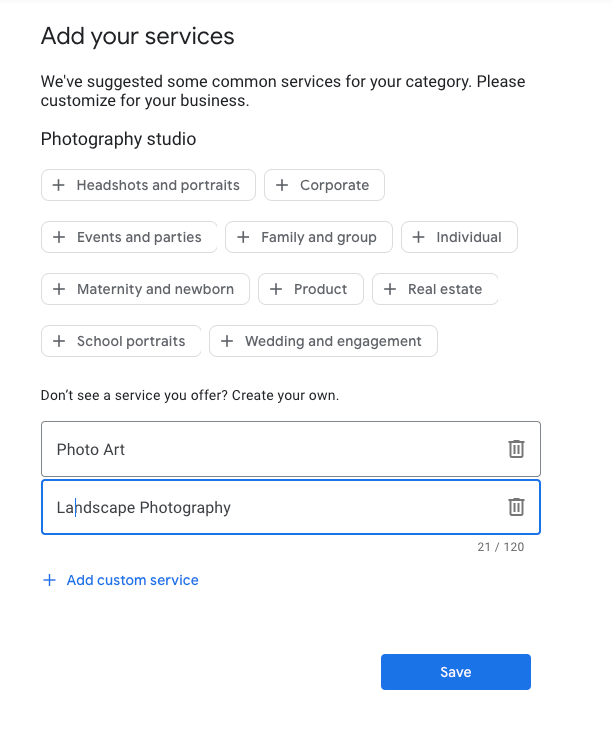The width and height of the screenshot is (612, 729).
Task: Click plus icon on Product chip
Action: pos(276,289)
